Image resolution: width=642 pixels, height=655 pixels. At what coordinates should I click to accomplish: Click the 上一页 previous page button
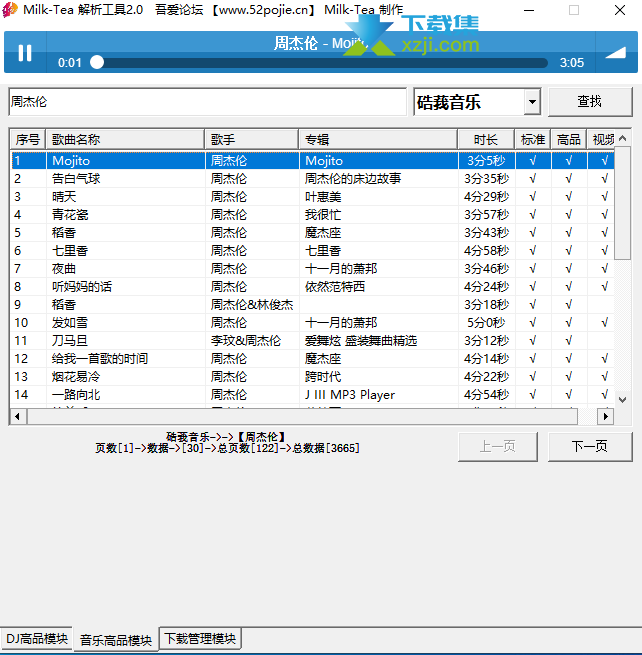point(497,447)
